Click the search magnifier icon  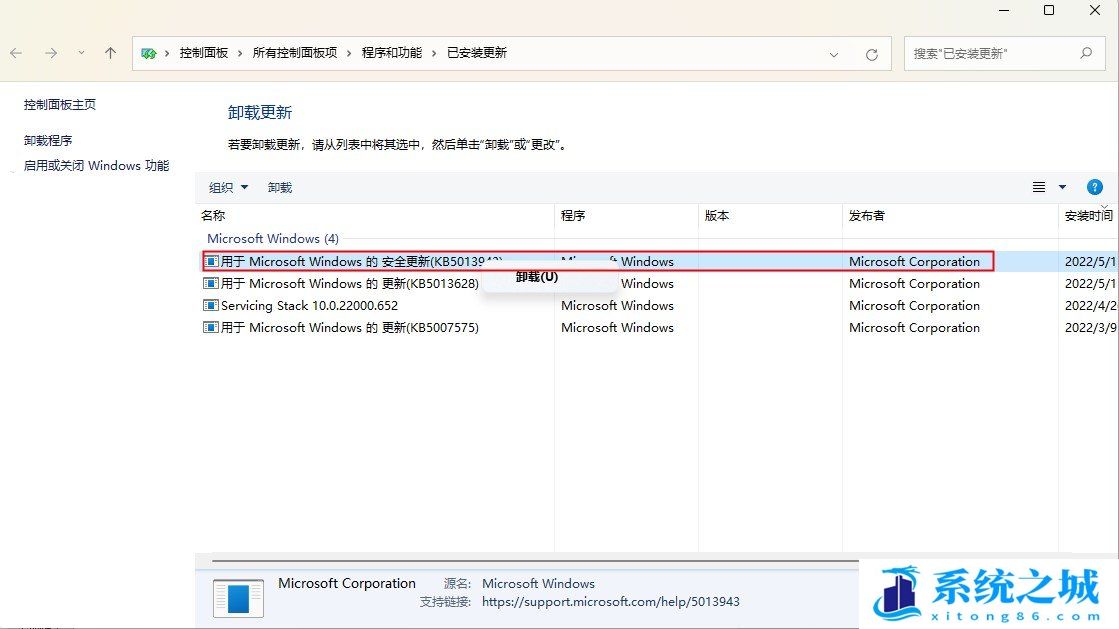(x=1086, y=53)
